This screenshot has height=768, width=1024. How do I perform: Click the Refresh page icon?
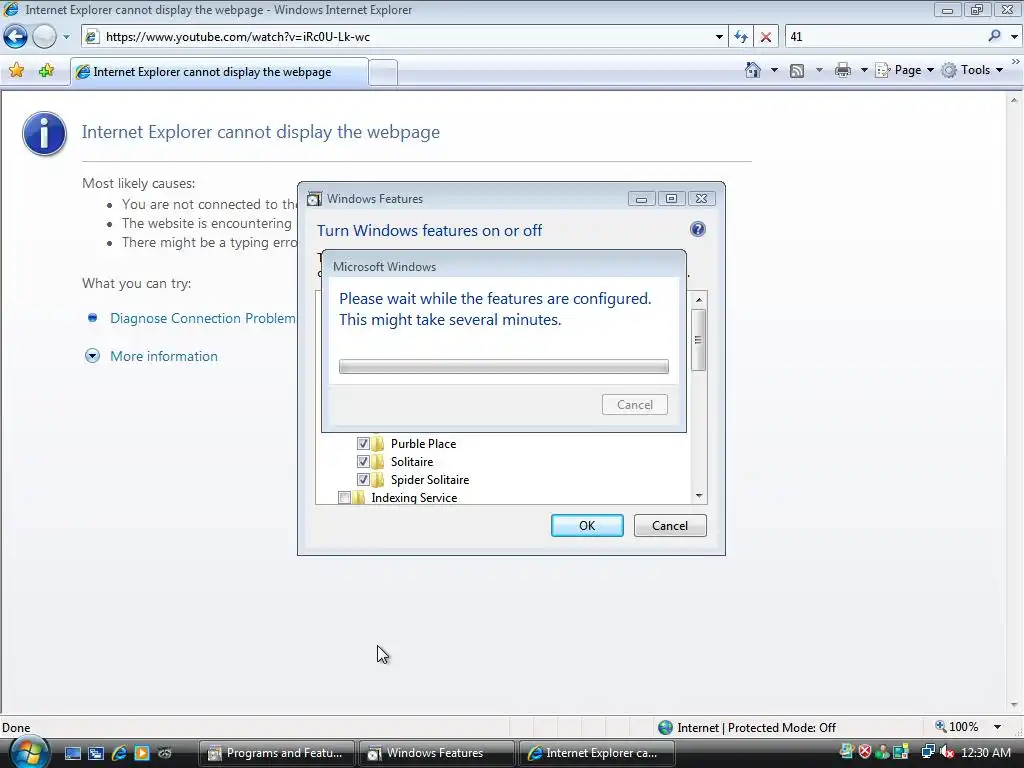[x=741, y=37]
